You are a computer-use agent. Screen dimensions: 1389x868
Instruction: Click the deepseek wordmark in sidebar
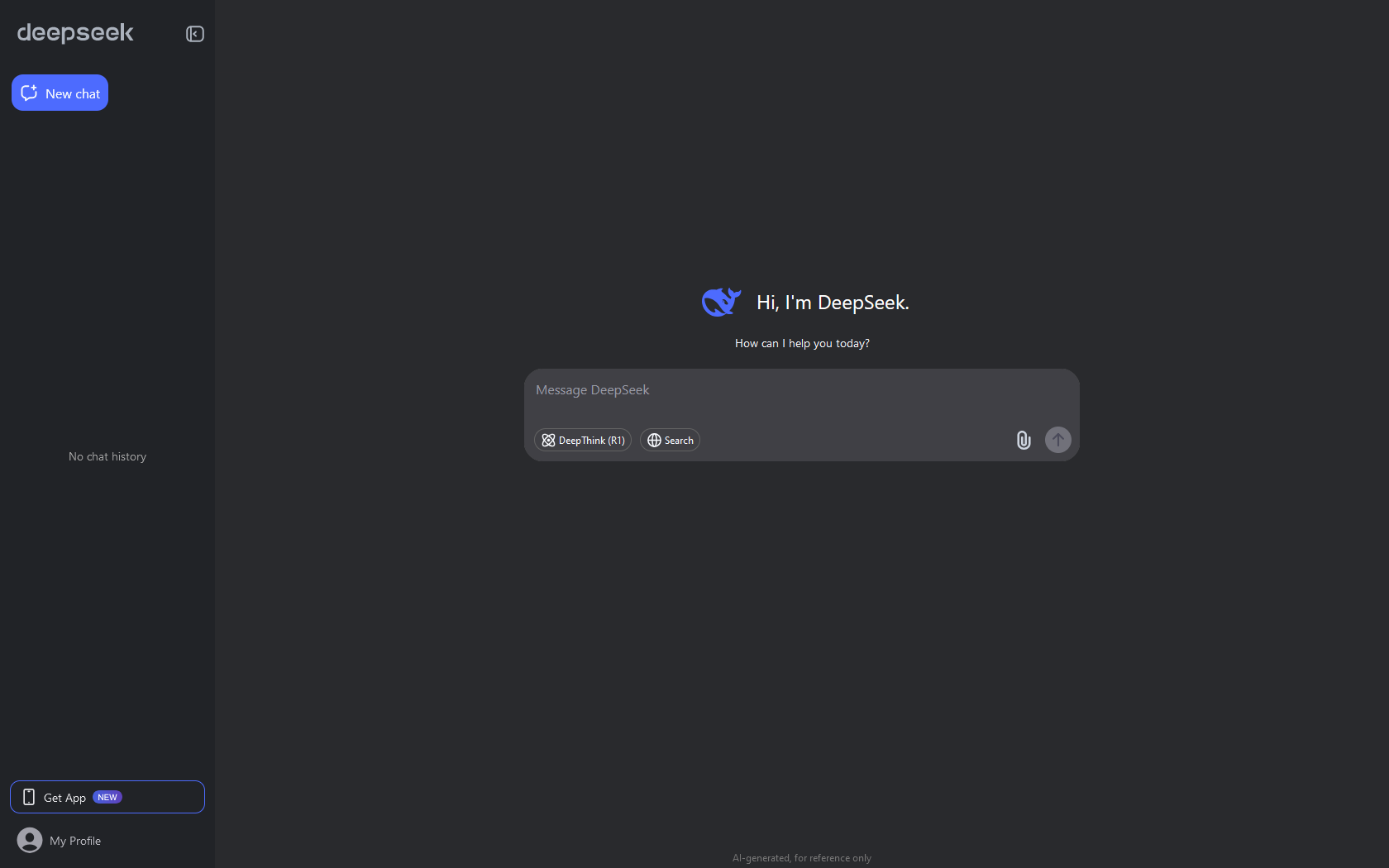75,33
